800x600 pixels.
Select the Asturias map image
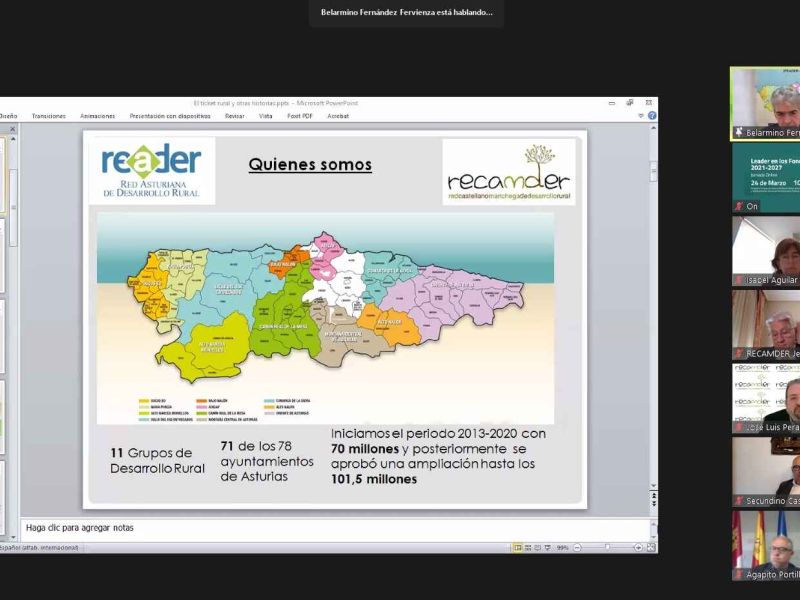click(x=326, y=318)
